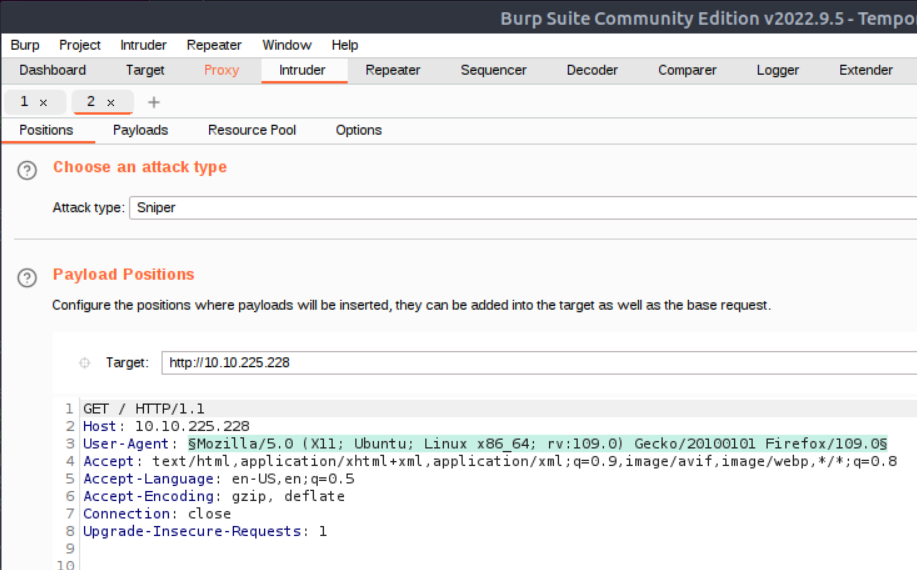Add a new Intruder tab with plus icon

(153, 103)
